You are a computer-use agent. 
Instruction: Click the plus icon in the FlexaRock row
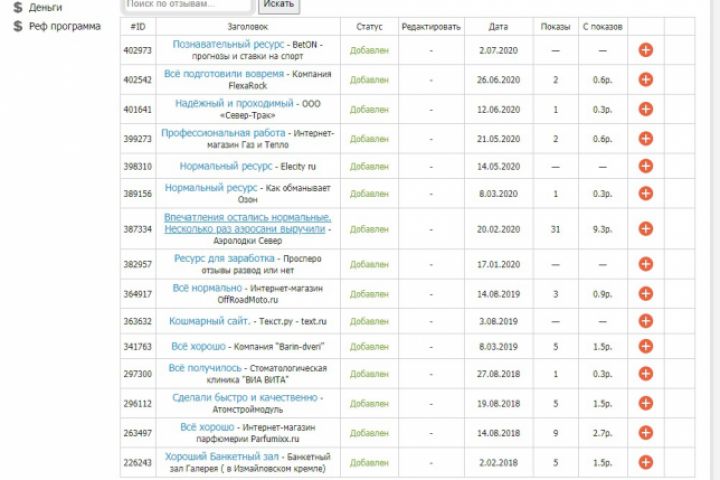(646, 79)
